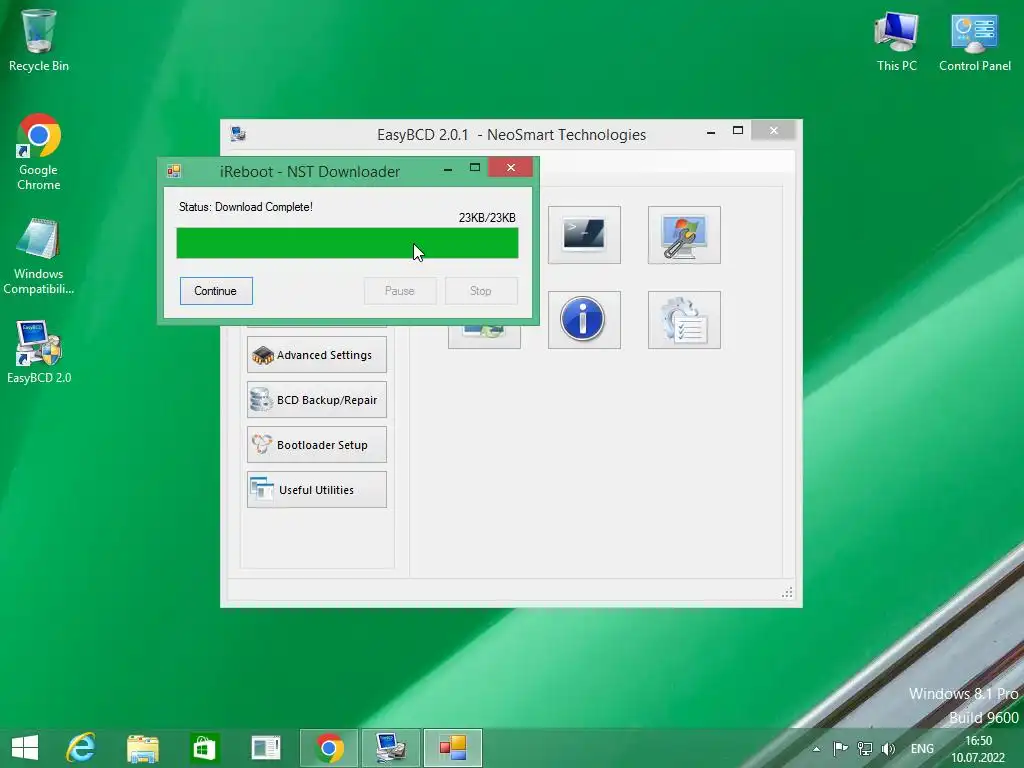Screen dimensions: 1024x768
Task: Switch to EasyBCD on the taskbar
Action: coord(391,748)
